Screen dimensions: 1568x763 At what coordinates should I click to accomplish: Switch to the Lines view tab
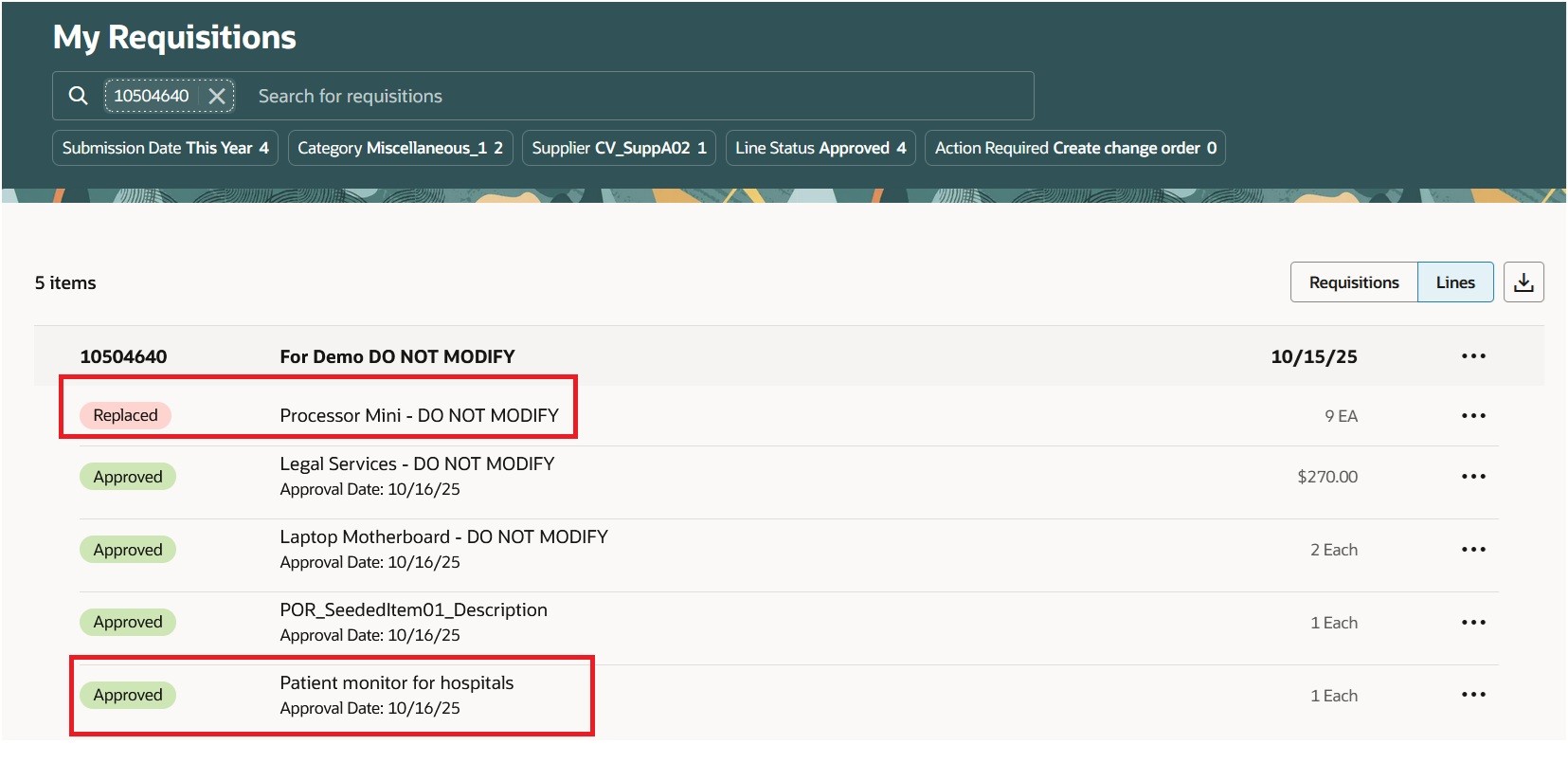tap(1455, 282)
